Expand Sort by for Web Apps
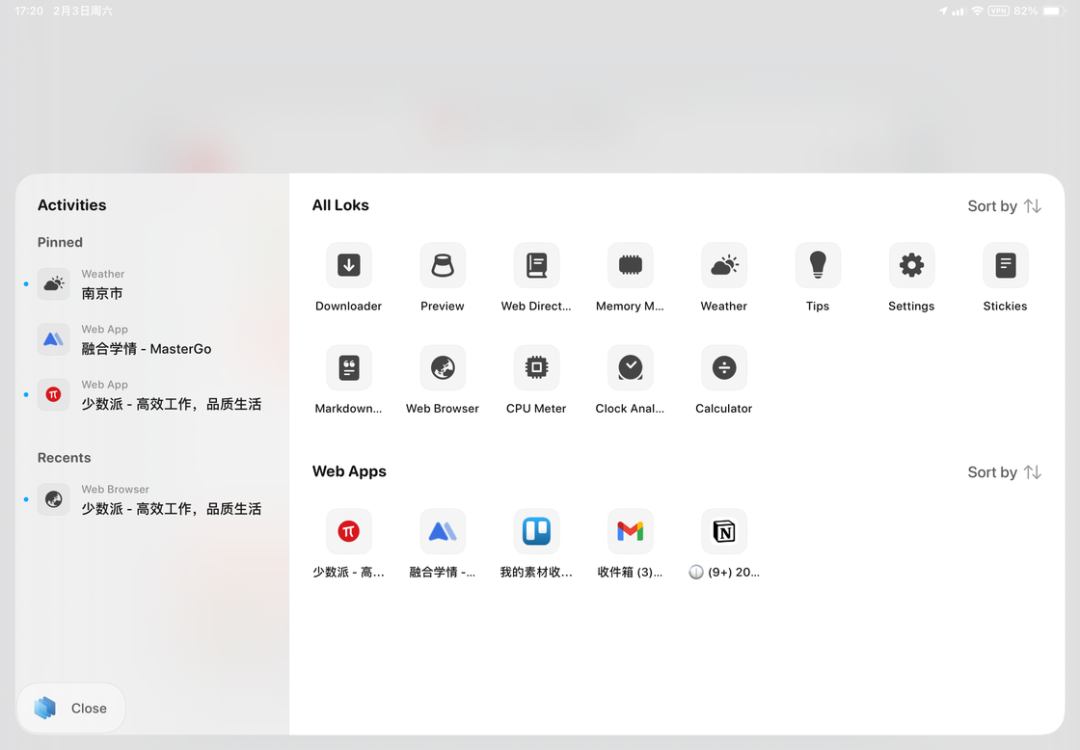This screenshot has width=1080, height=750. point(1004,472)
